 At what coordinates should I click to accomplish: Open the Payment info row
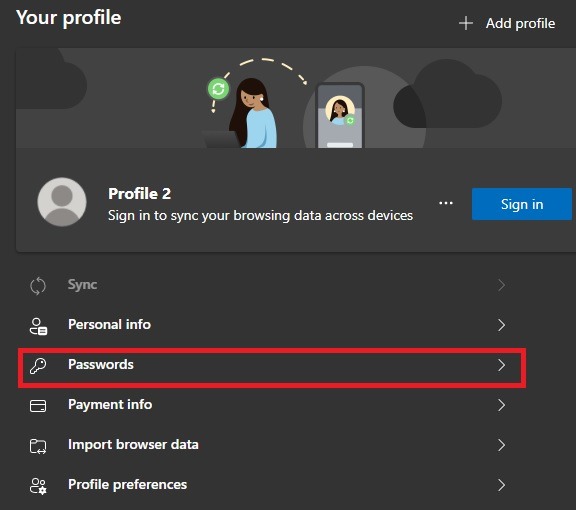click(272, 405)
